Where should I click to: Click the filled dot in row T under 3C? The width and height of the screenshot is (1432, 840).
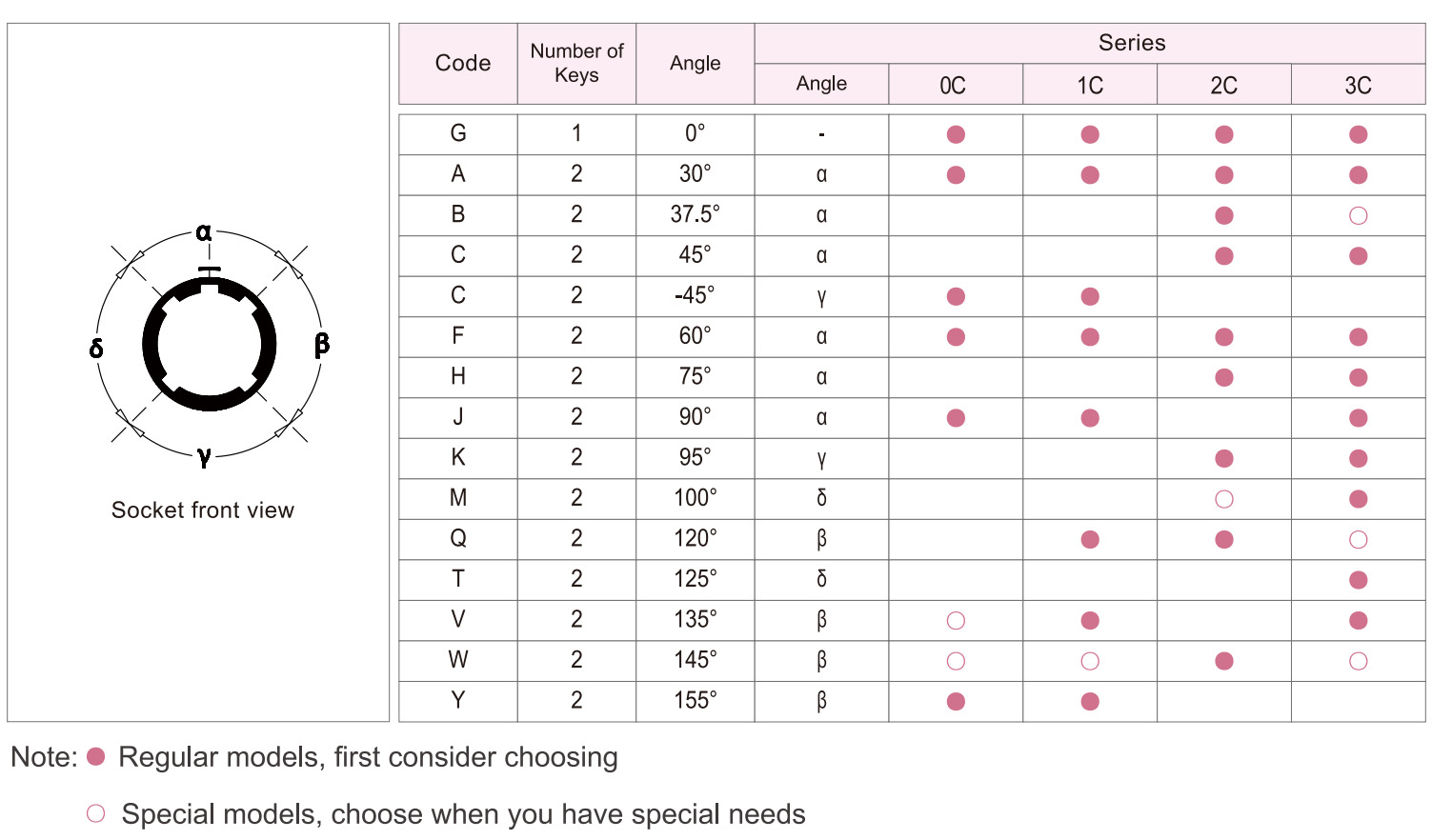pos(1358,580)
